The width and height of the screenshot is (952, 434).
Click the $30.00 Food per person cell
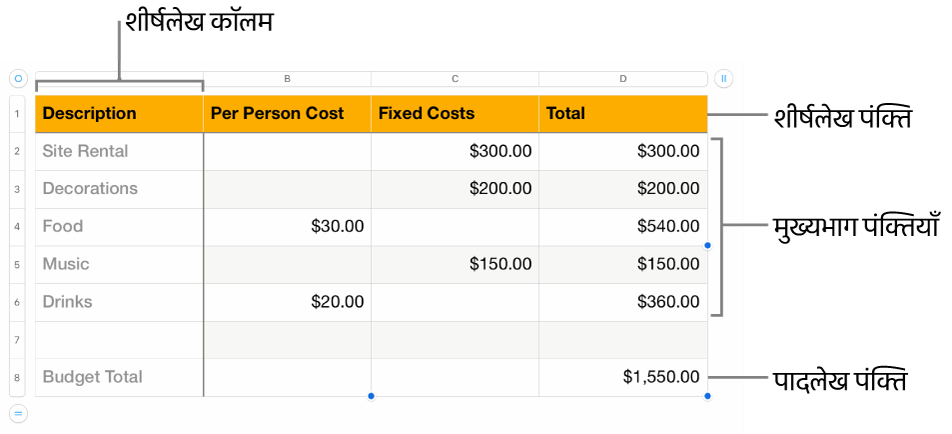click(x=287, y=227)
